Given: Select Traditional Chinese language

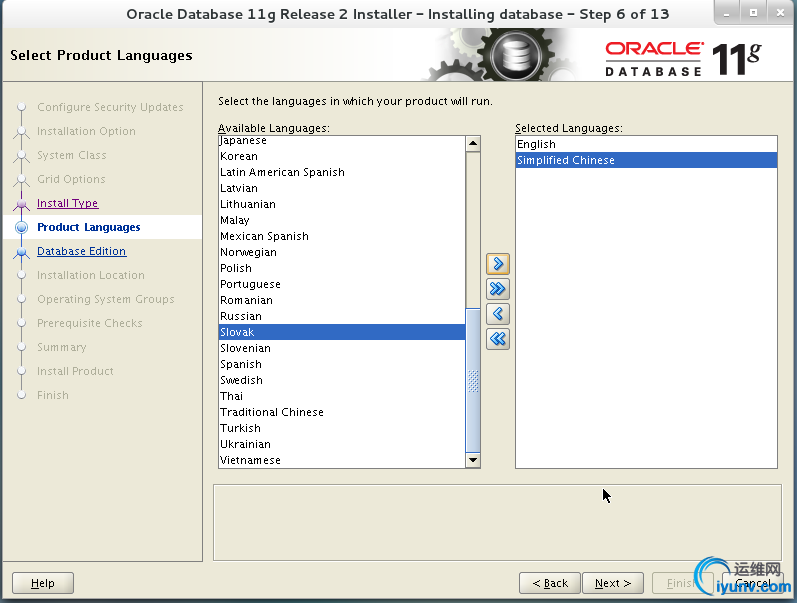Looking at the screenshot, I should pos(342,412).
